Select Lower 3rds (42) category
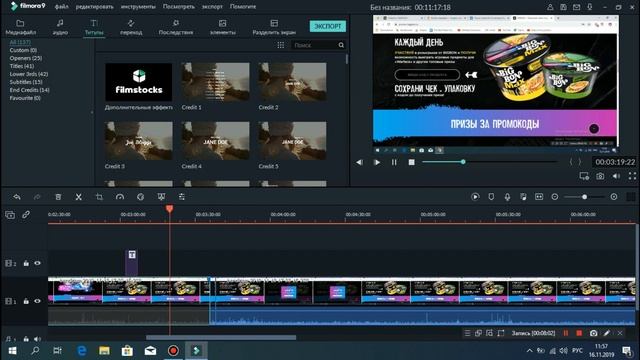The image size is (640, 360). tap(29, 74)
